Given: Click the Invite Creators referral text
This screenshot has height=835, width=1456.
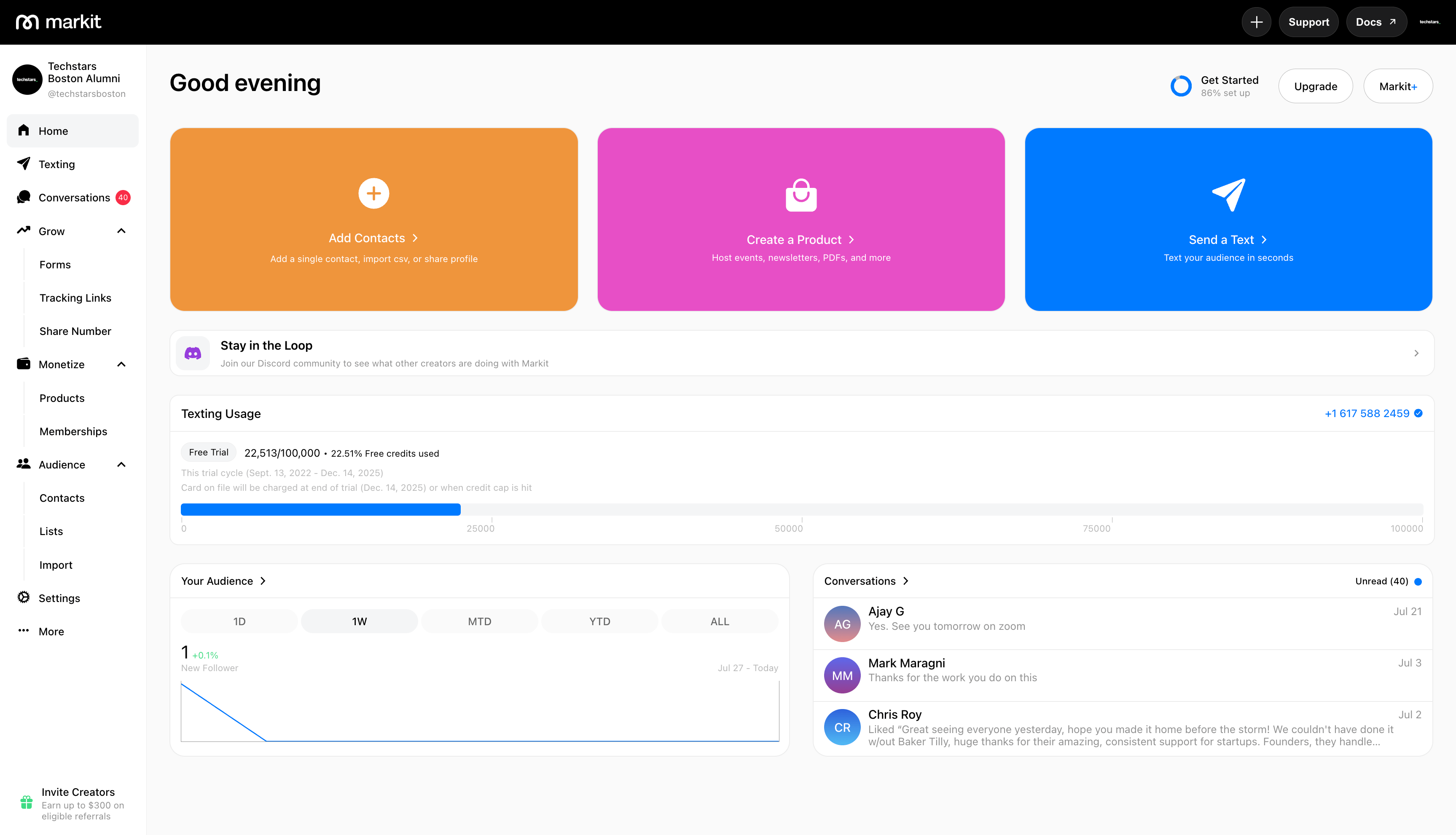Looking at the screenshot, I should (83, 803).
